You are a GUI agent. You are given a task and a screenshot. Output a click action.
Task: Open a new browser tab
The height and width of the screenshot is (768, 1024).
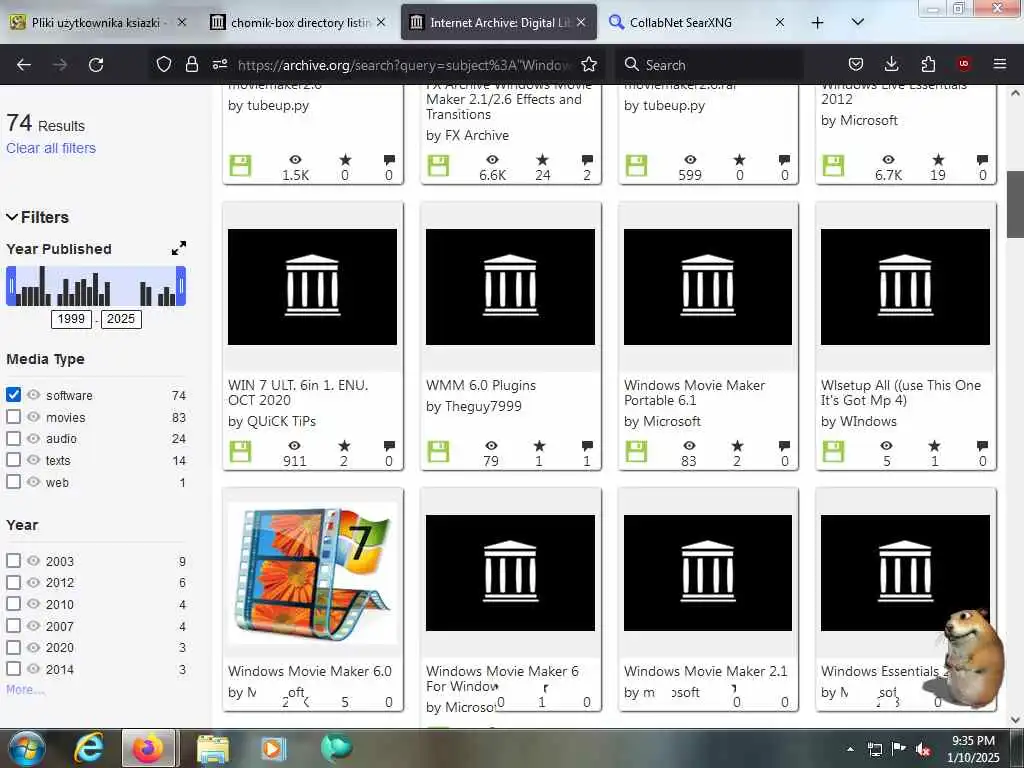click(x=818, y=22)
